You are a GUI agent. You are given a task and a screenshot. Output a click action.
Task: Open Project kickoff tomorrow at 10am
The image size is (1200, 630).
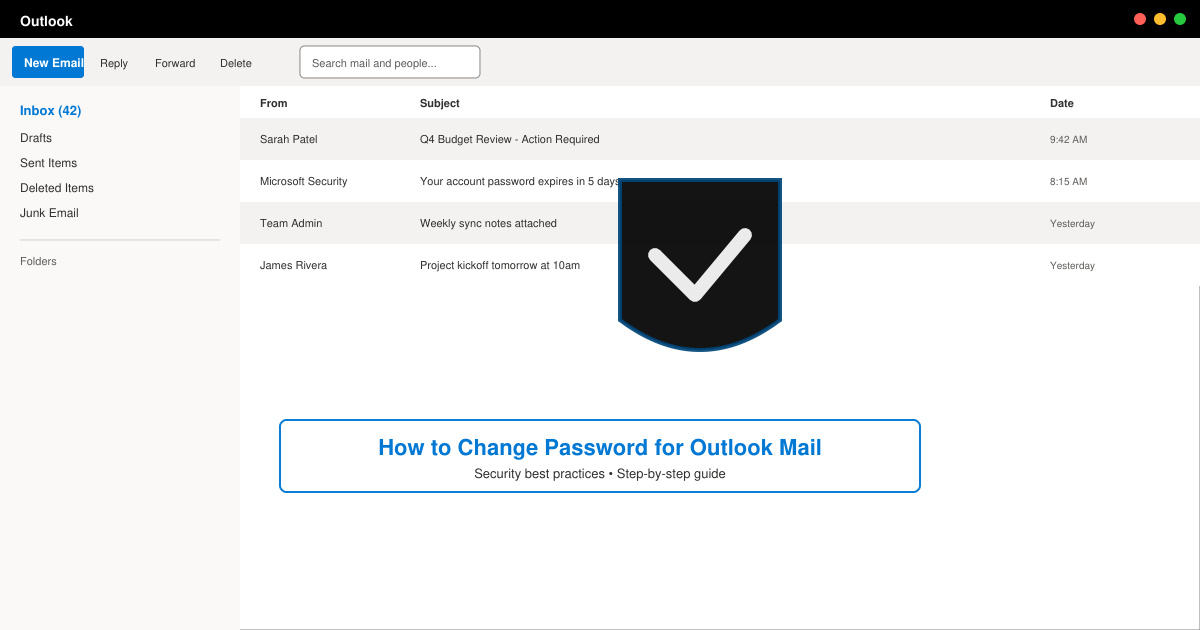(x=500, y=265)
